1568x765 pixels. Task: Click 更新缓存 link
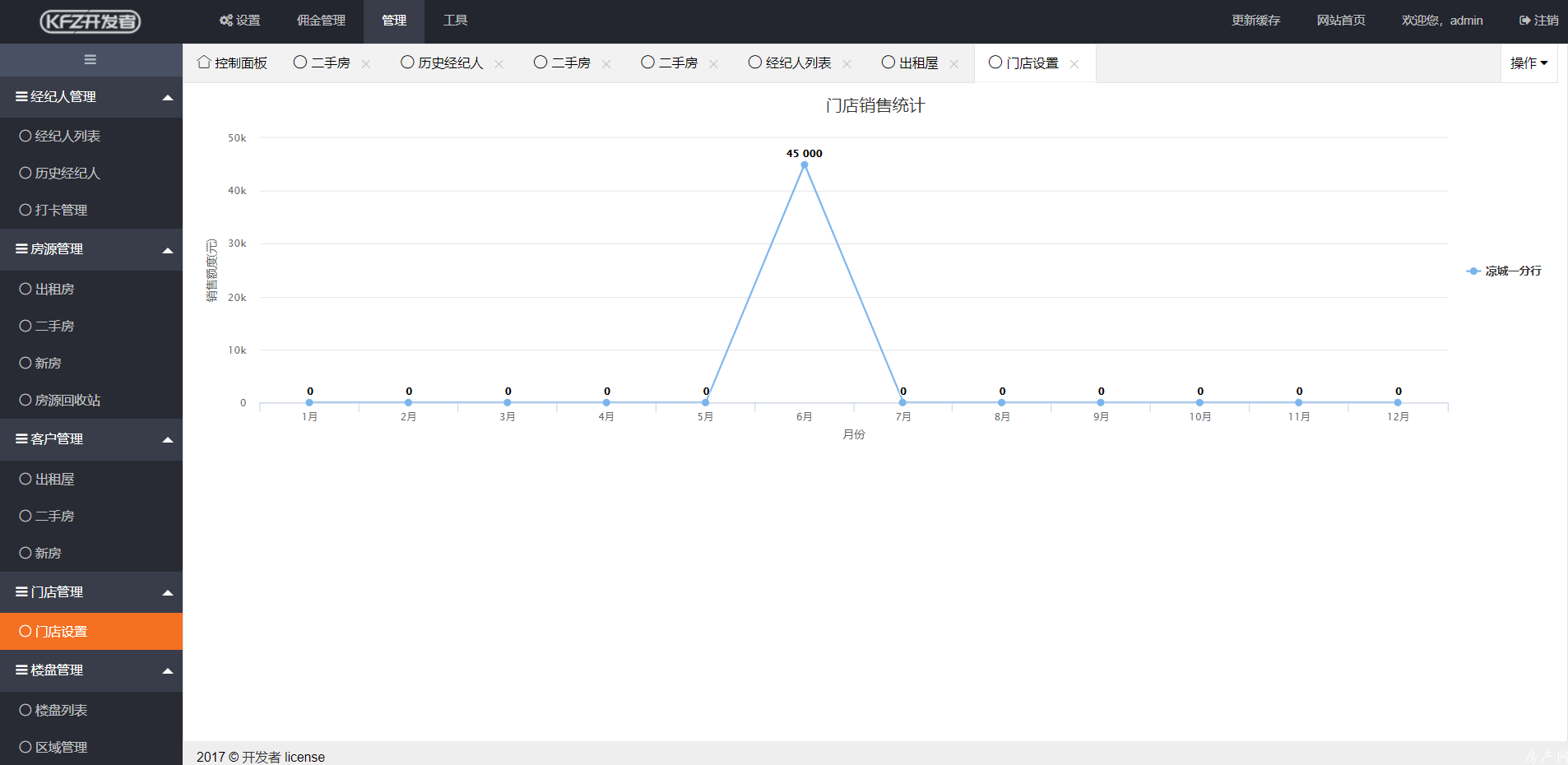click(1255, 21)
